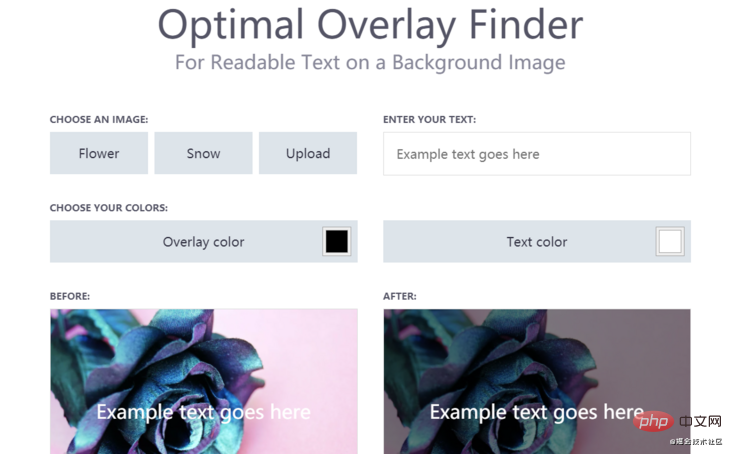Click the CHOOSE AN IMAGE label
This screenshot has height=454, width=732.
tap(99, 119)
